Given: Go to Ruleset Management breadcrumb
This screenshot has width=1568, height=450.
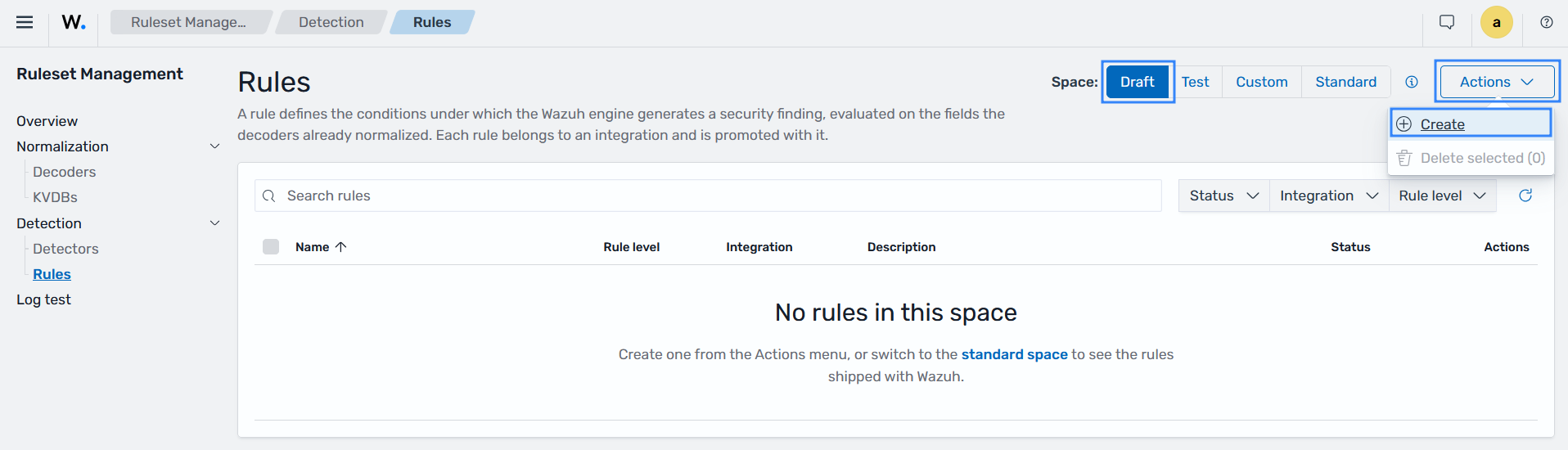Looking at the screenshot, I should point(189,22).
